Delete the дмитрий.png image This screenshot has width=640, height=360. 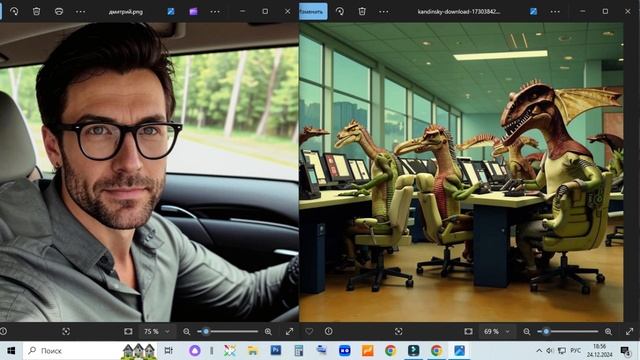(36, 11)
